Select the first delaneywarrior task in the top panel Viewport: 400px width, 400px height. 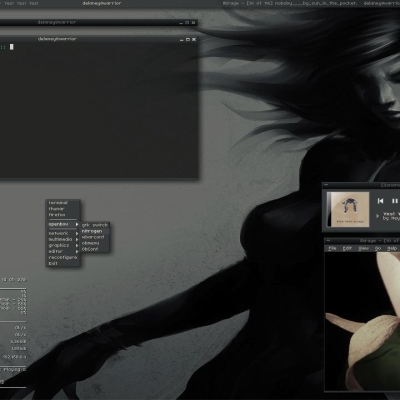[102, 3]
